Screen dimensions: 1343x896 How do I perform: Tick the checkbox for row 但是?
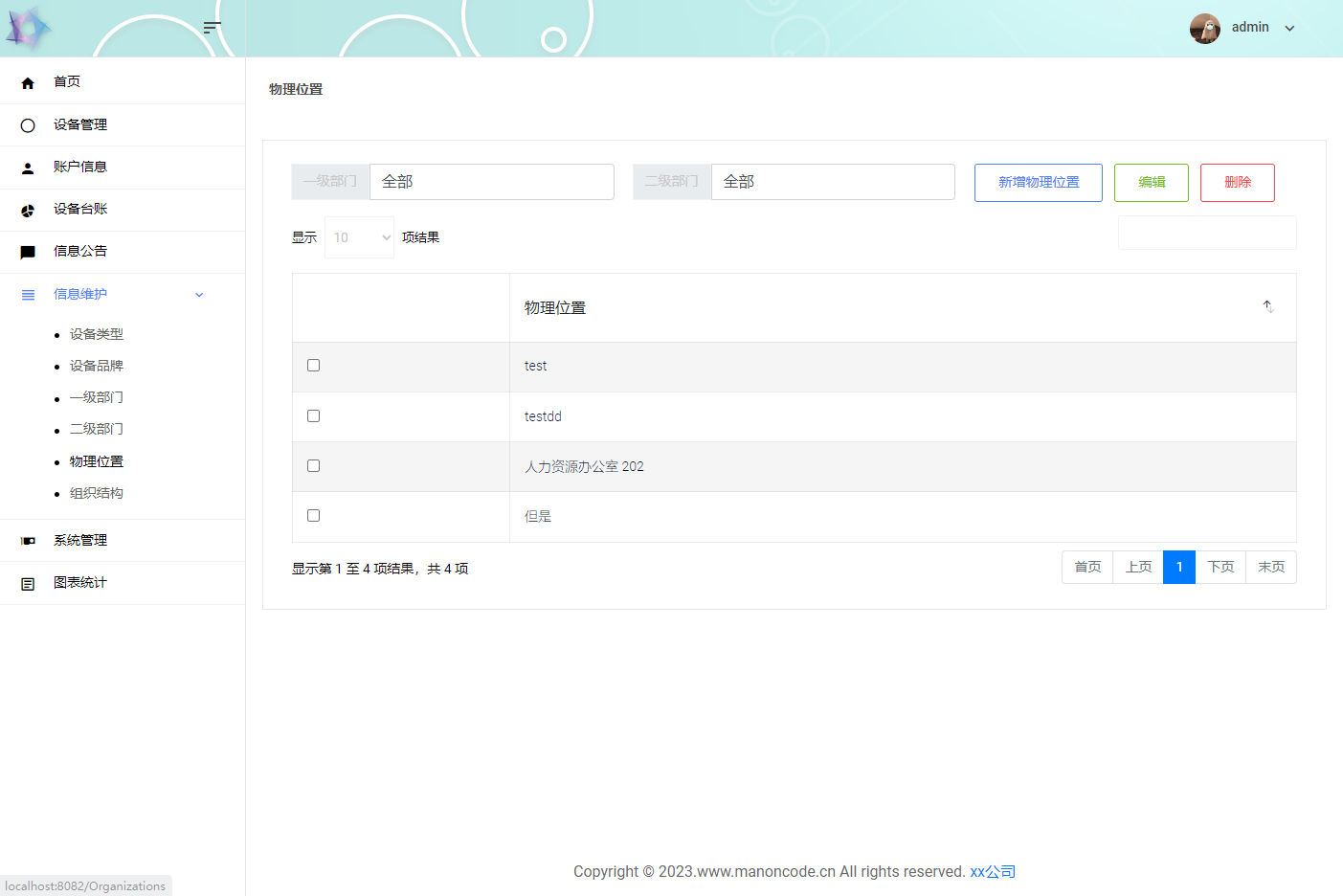pos(313,515)
